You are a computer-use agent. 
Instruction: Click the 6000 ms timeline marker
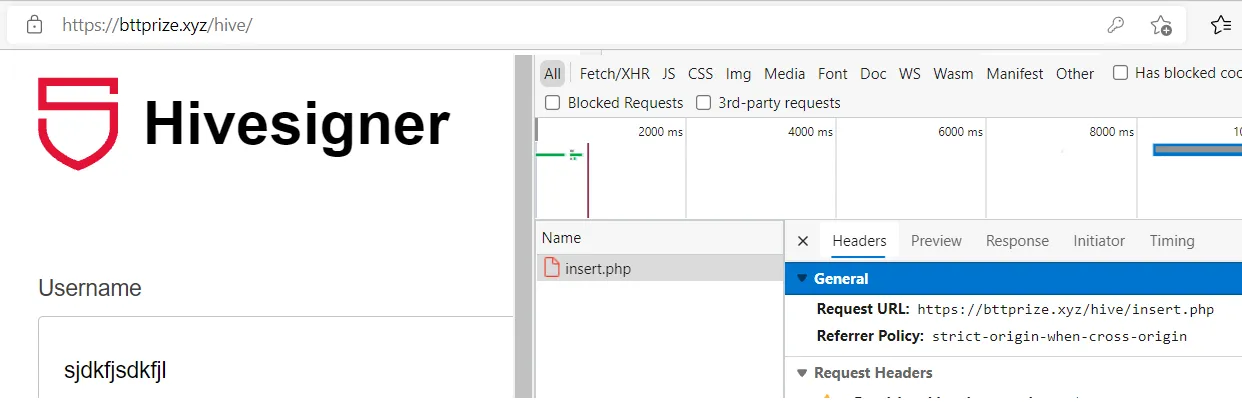pyautogui.click(x=960, y=131)
